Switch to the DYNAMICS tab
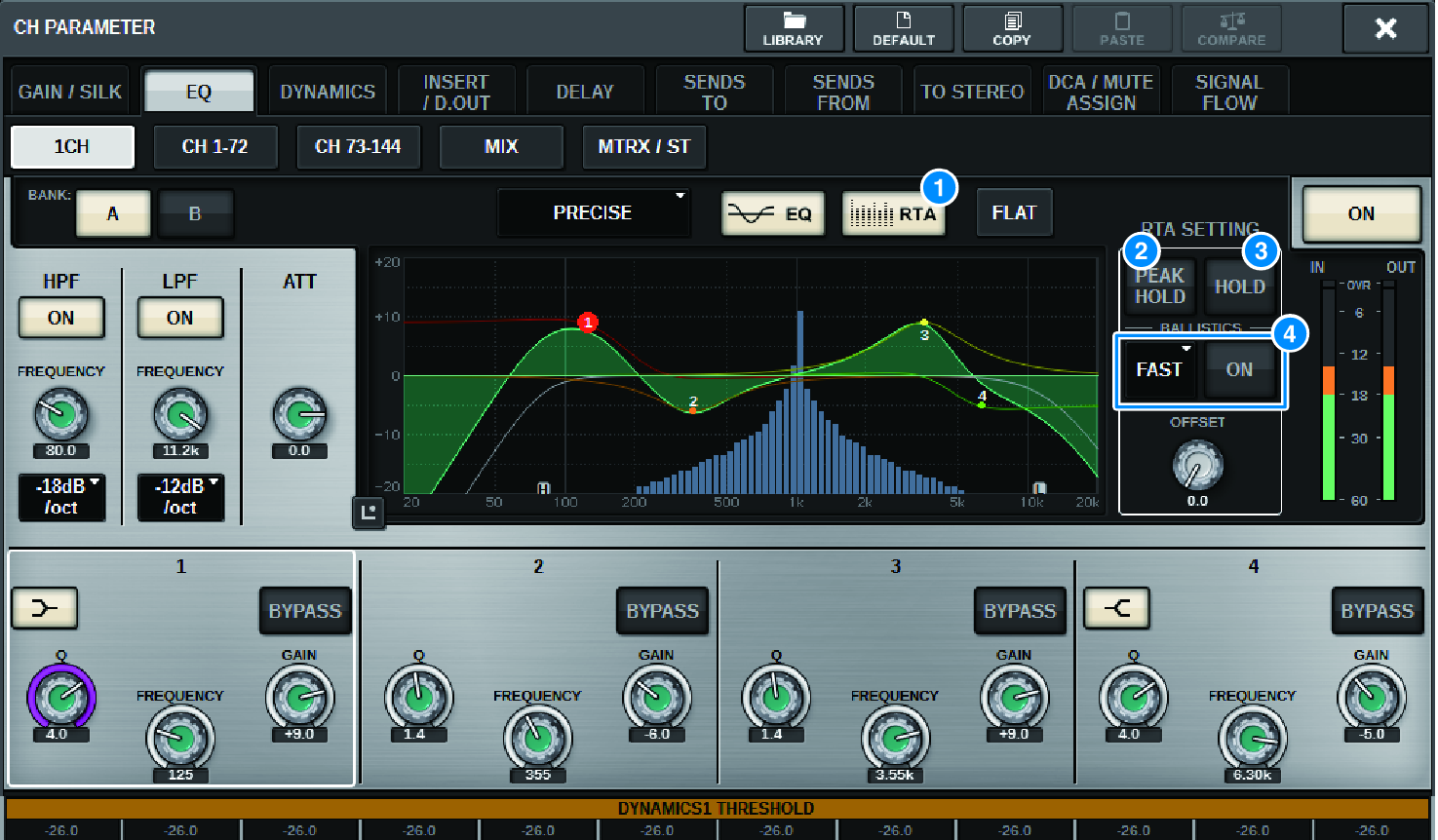The image size is (1438, 840). click(x=327, y=90)
